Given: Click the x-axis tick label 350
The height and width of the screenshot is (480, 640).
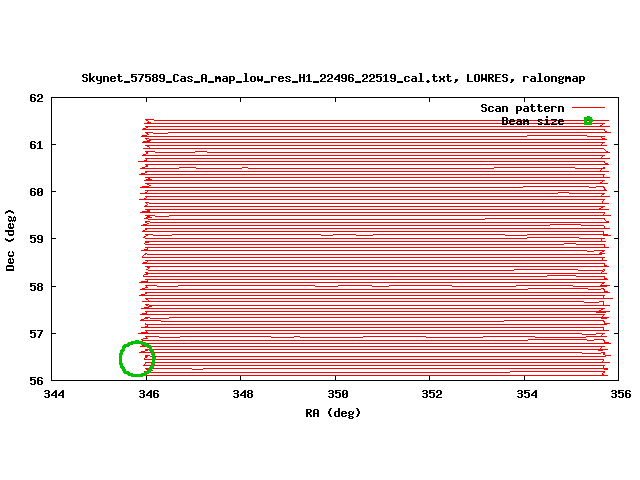Looking at the screenshot, I should coord(338,394).
